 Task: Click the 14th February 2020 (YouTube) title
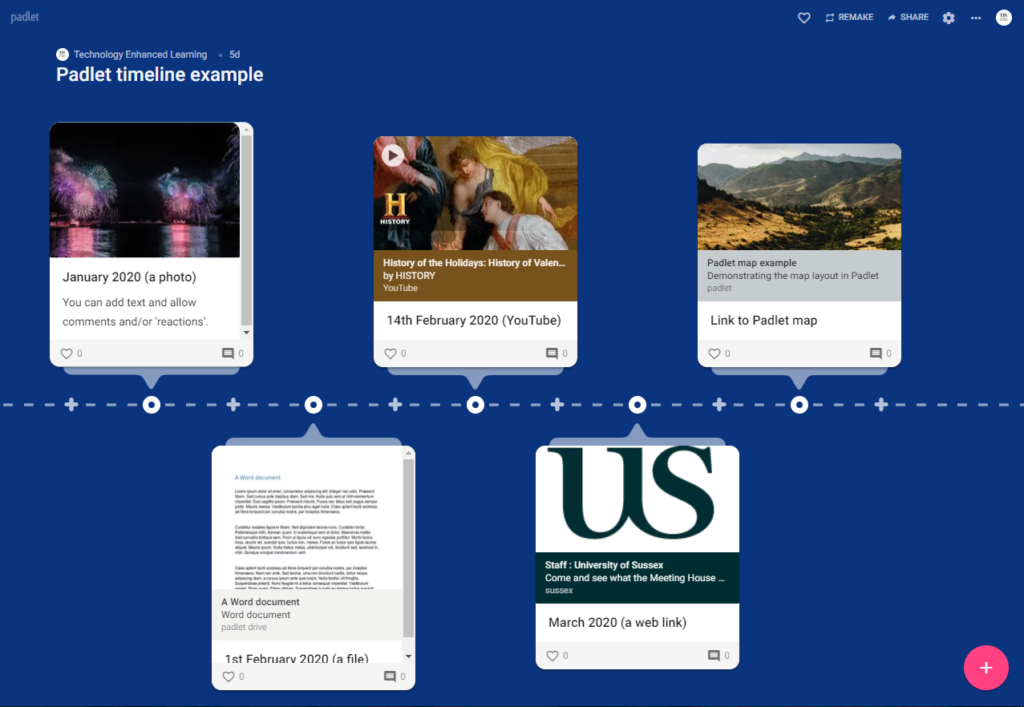coord(473,320)
